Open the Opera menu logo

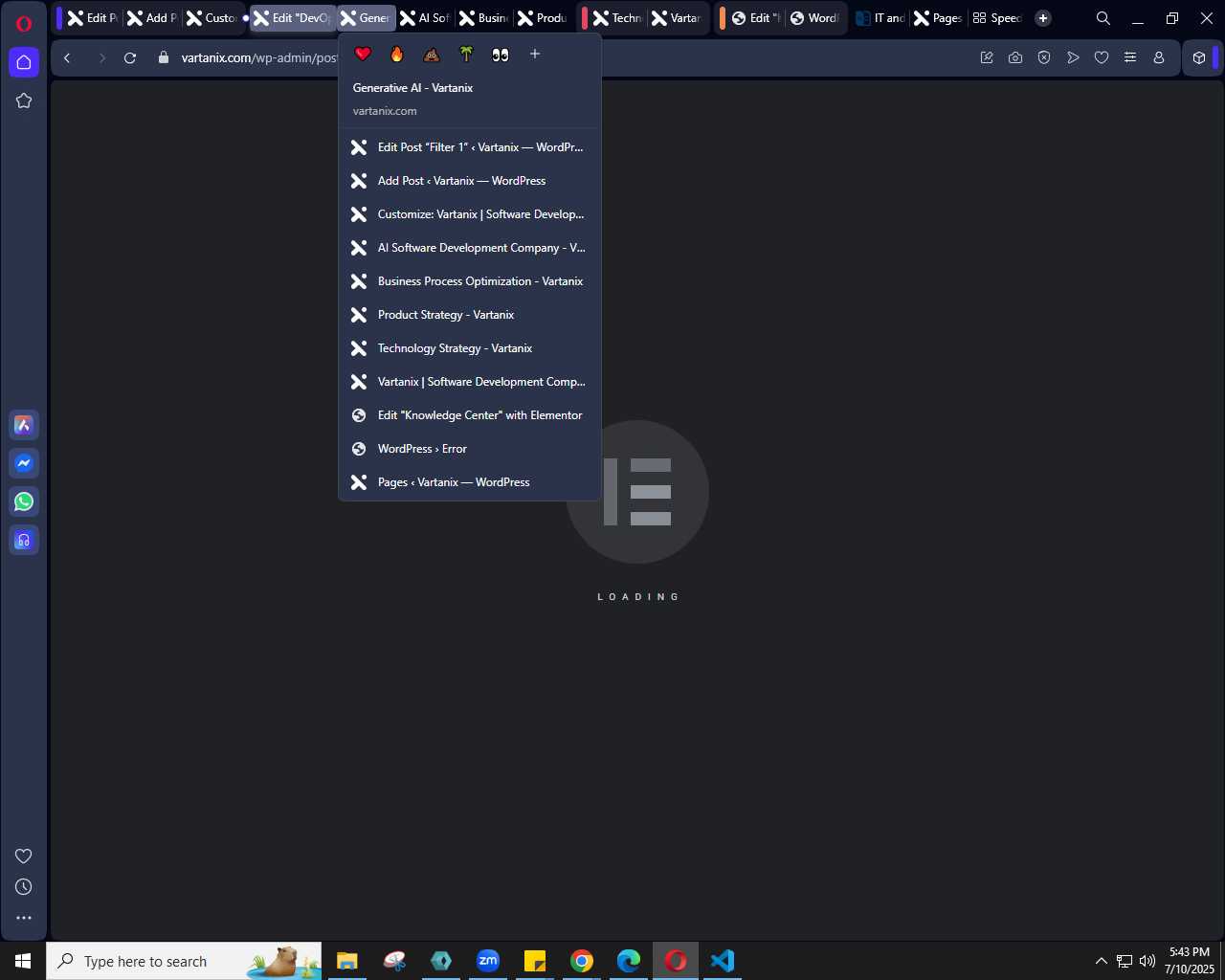24,24
